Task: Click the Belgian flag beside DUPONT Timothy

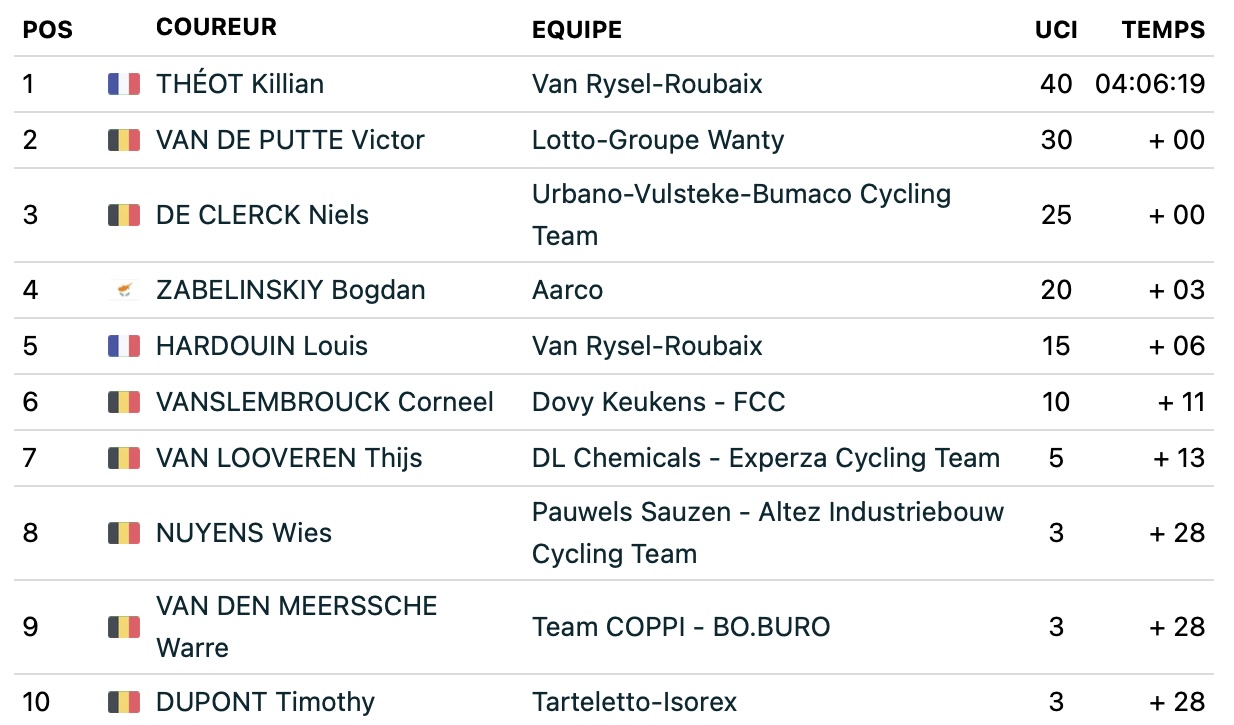Action: 124,702
